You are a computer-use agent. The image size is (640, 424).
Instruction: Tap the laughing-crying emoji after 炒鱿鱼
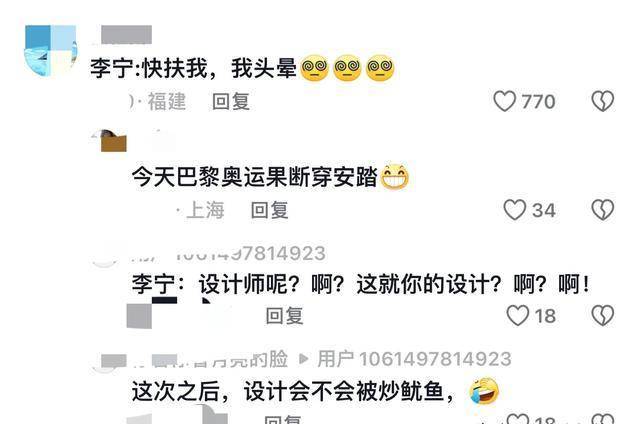484,391
